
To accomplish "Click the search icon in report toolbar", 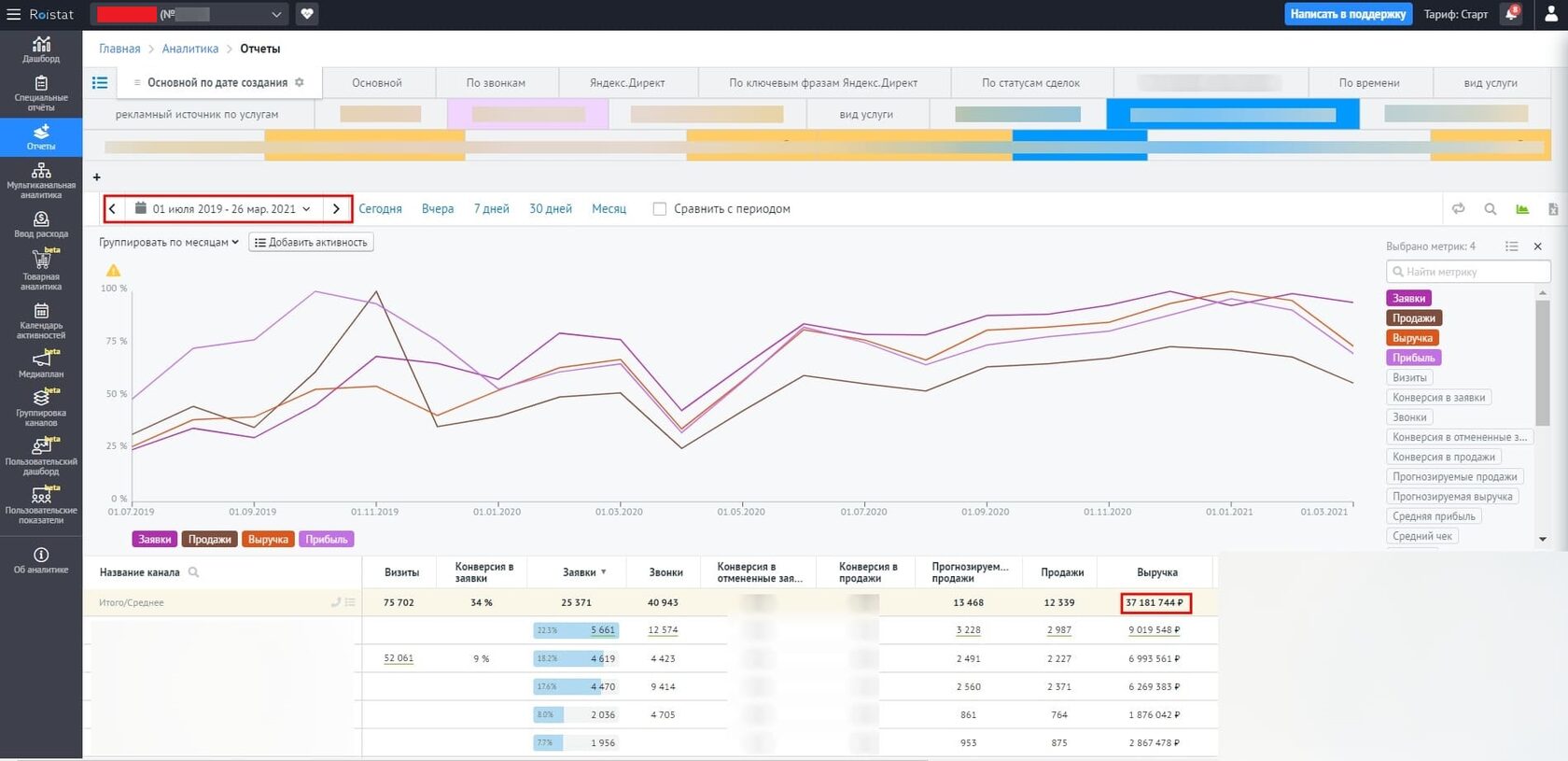I will 1491,208.
